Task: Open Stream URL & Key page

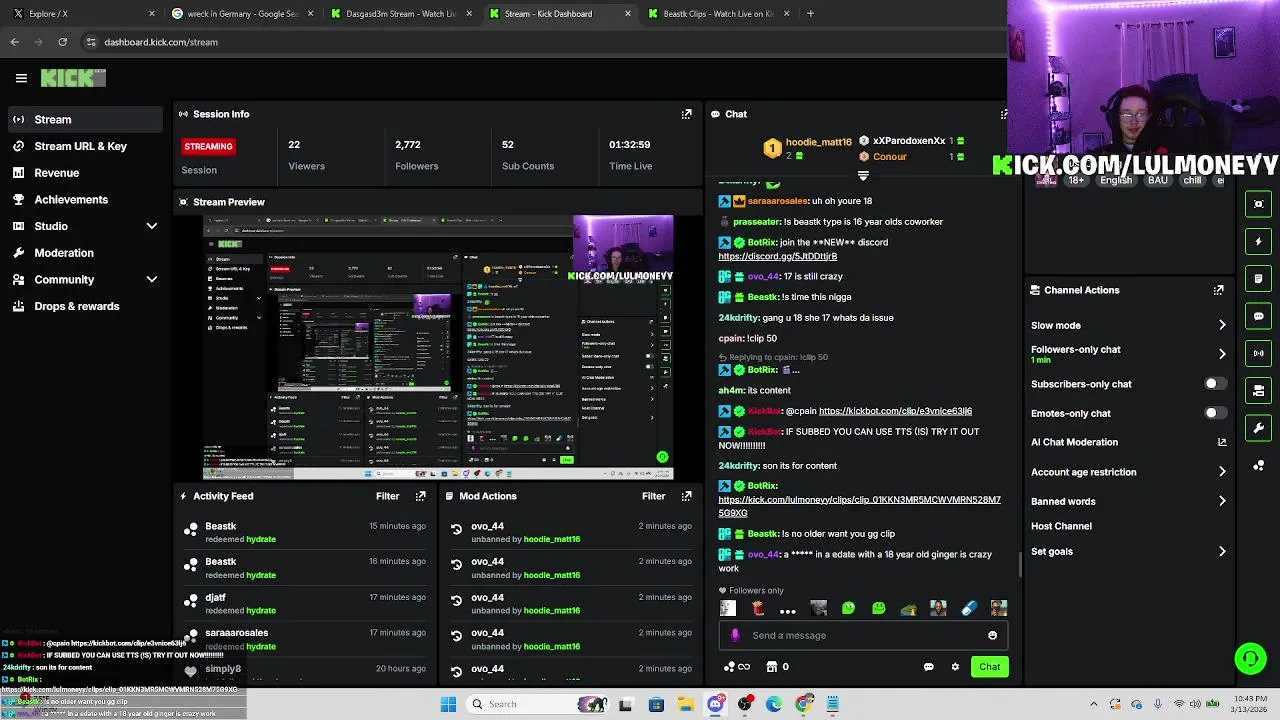Action: click(80, 146)
